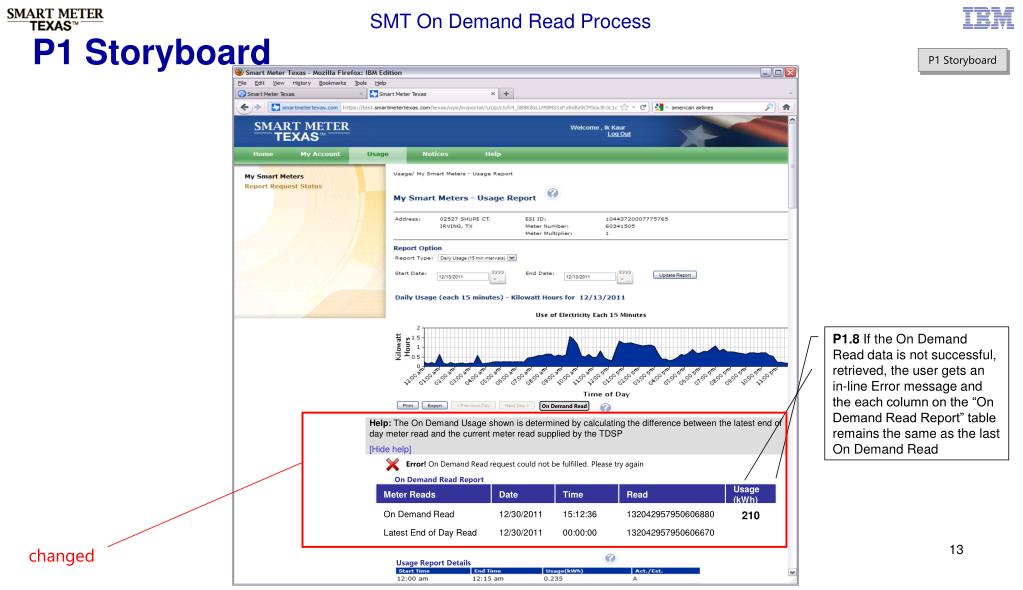The height and width of the screenshot is (590, 1023).
Task: Click the search magnifier icon
Action: [769, 107]
